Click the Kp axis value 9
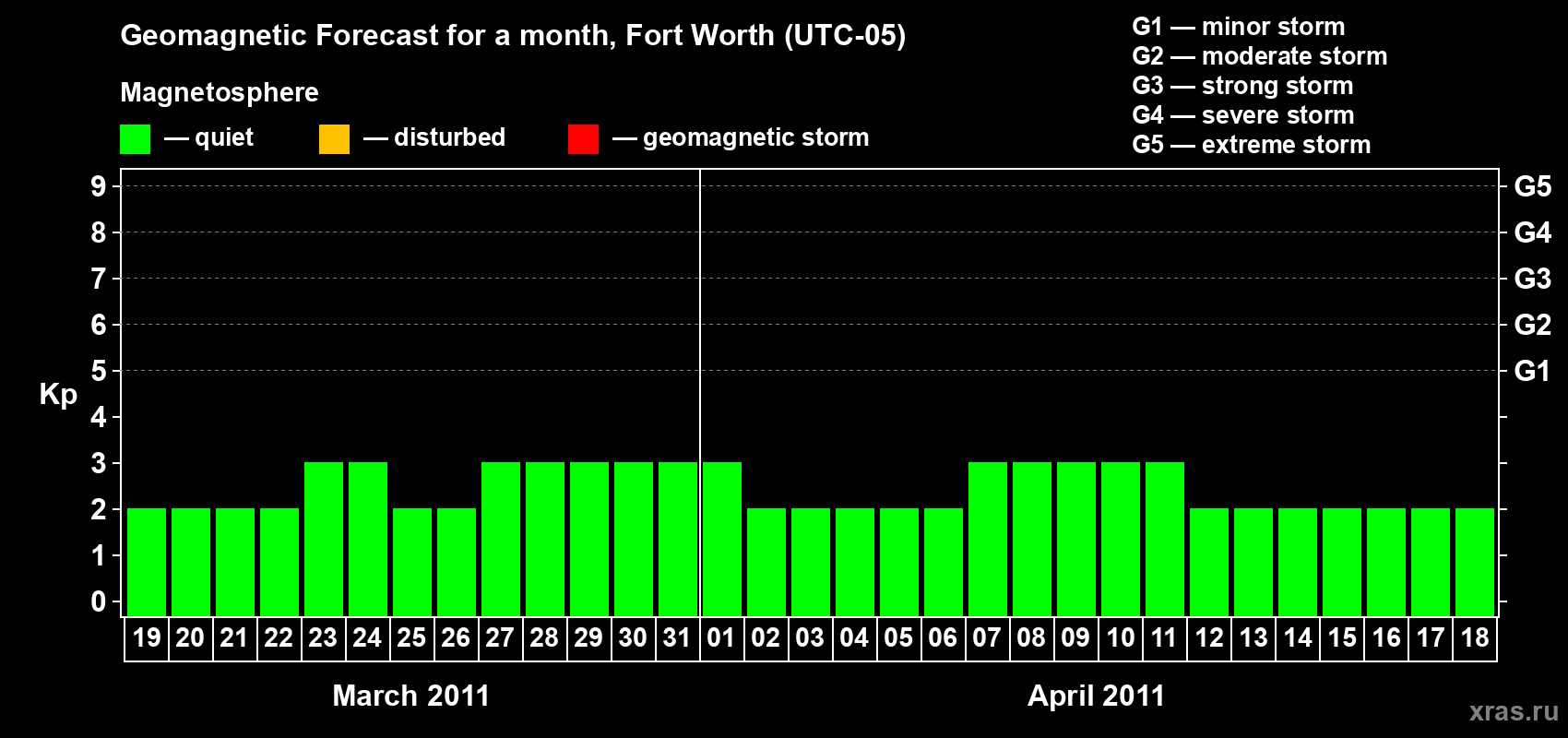Image resolution: width=1568 pixels, height=738 pixels. (99, 186)
